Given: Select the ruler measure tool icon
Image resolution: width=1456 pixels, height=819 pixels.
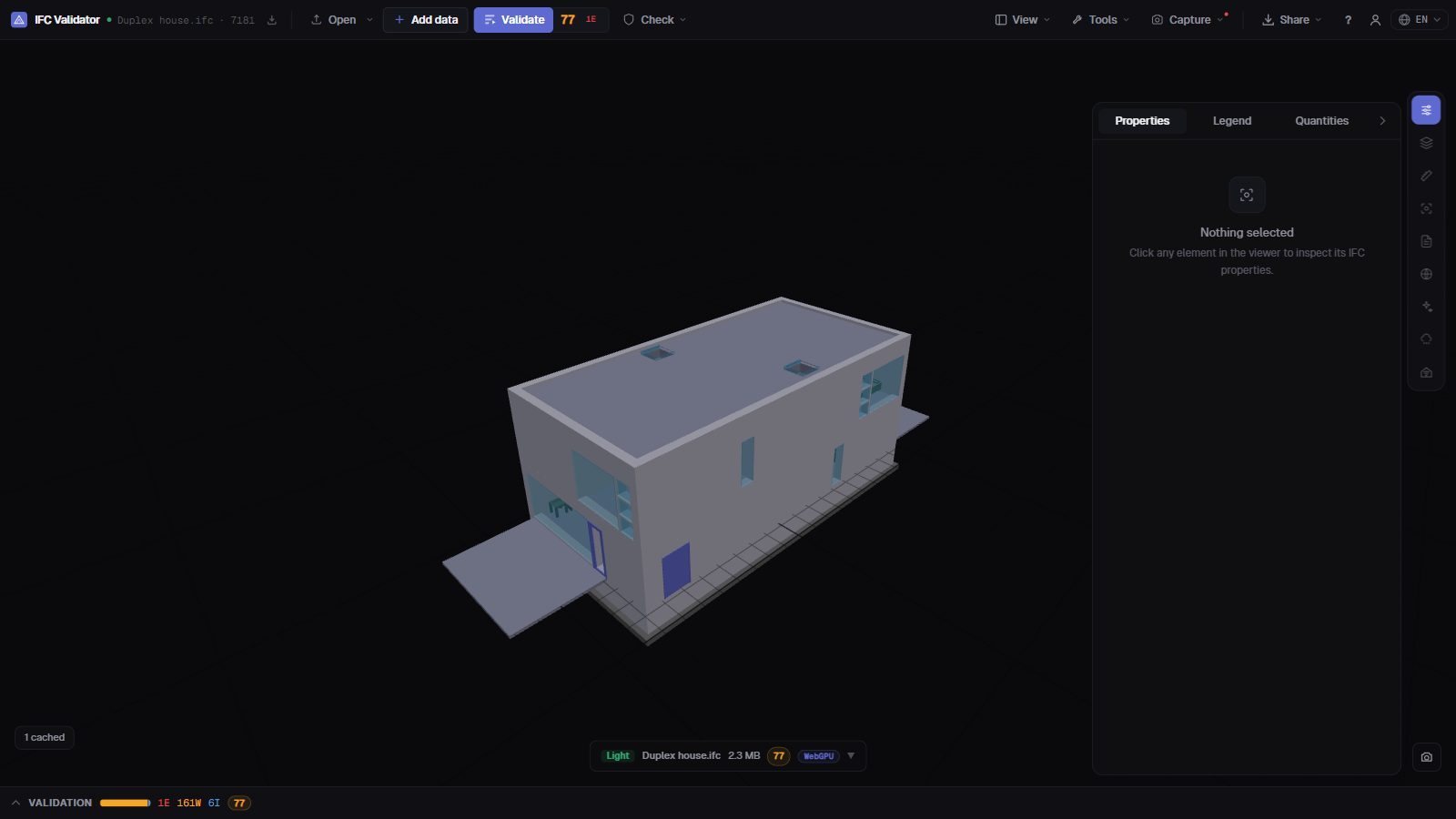Looking at the screenshot, I should 1426,176.
